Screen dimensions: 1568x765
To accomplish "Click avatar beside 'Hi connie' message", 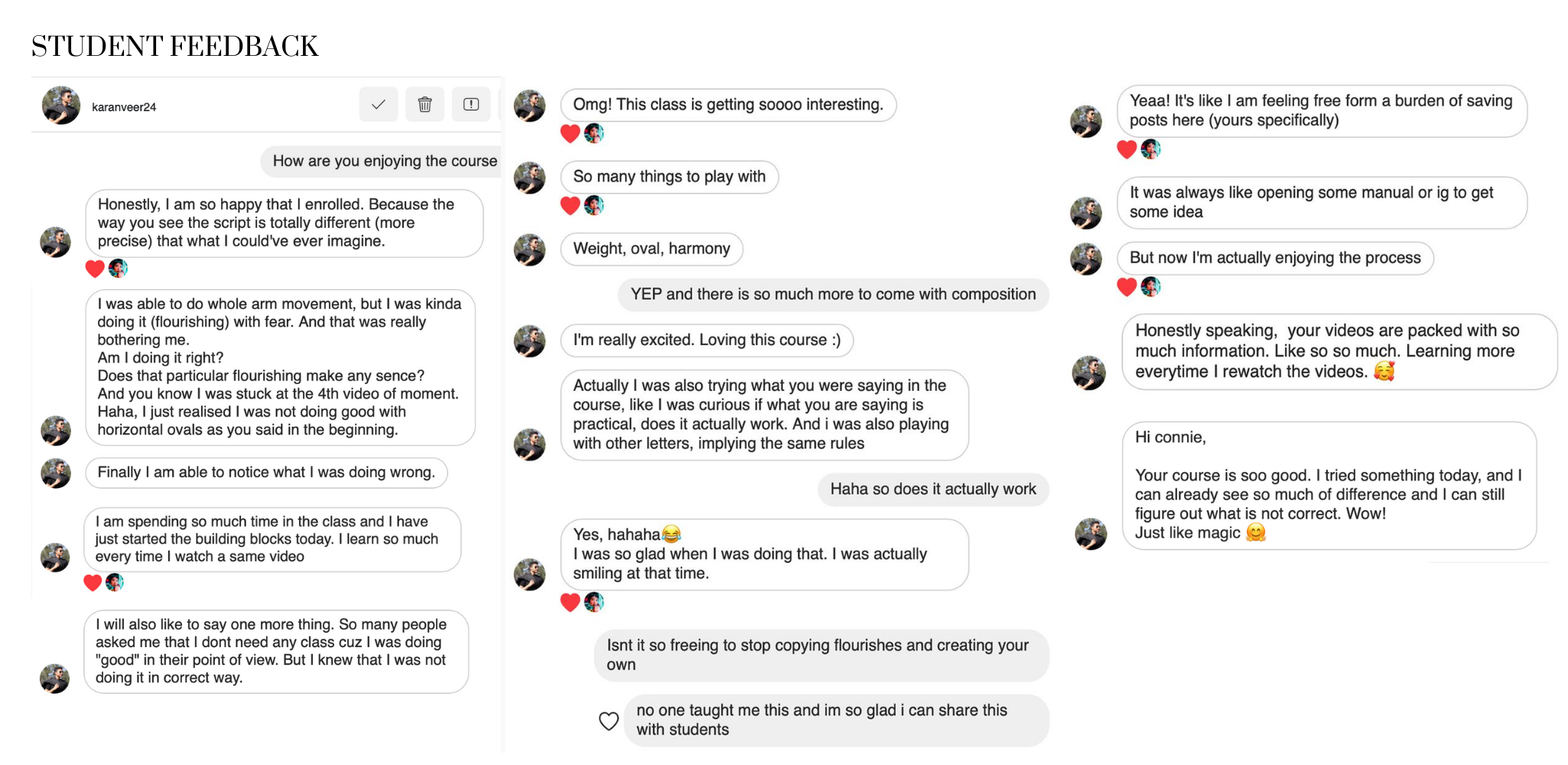I will coord(1091,534).
